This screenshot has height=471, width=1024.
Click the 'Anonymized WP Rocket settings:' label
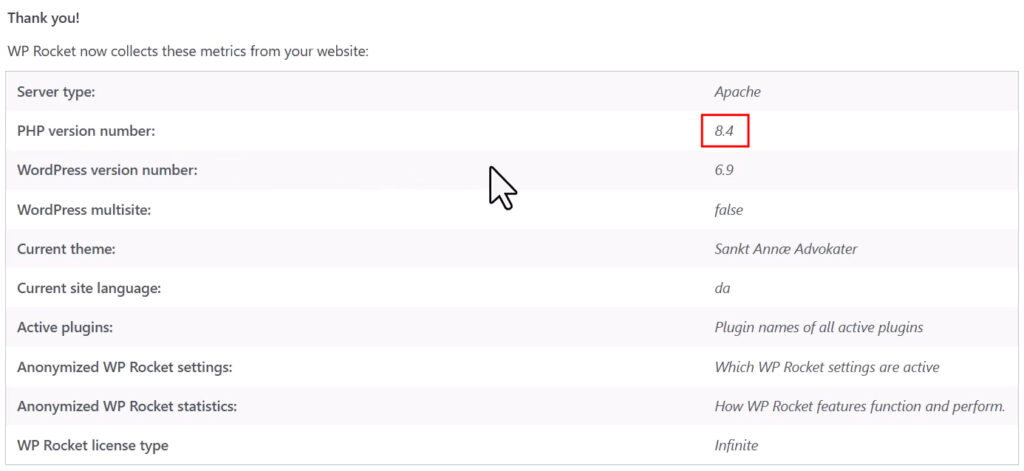(x=125, y=367)
